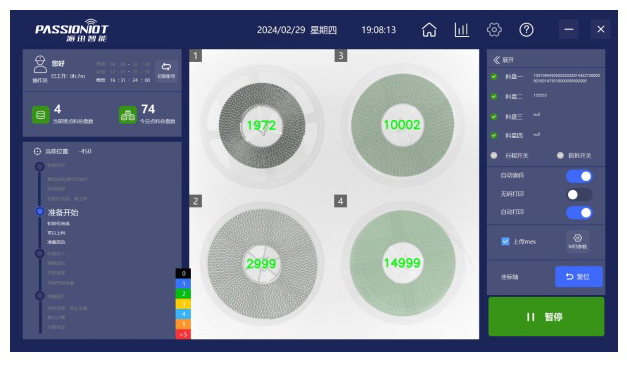This screenshot has width=627, height=365.
Task: Minimize the application window
Action: coord(569,29)
